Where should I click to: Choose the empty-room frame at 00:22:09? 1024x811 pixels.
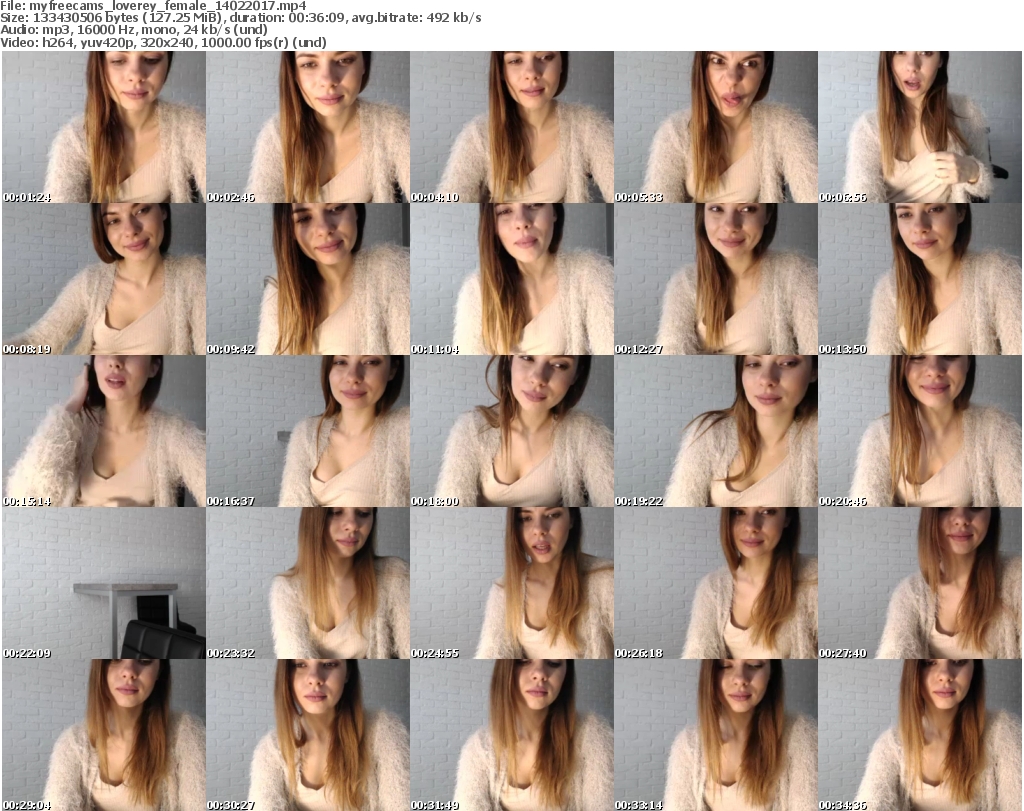(104, 583)
